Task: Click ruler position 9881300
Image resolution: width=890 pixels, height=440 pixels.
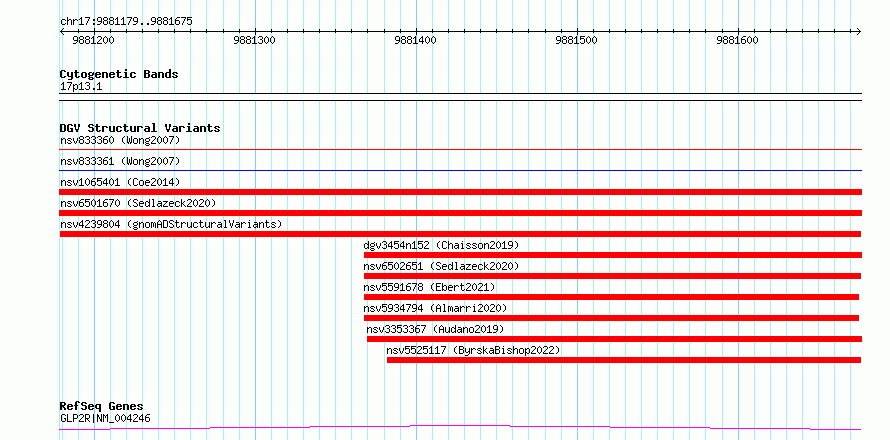Action: (255, 40)
